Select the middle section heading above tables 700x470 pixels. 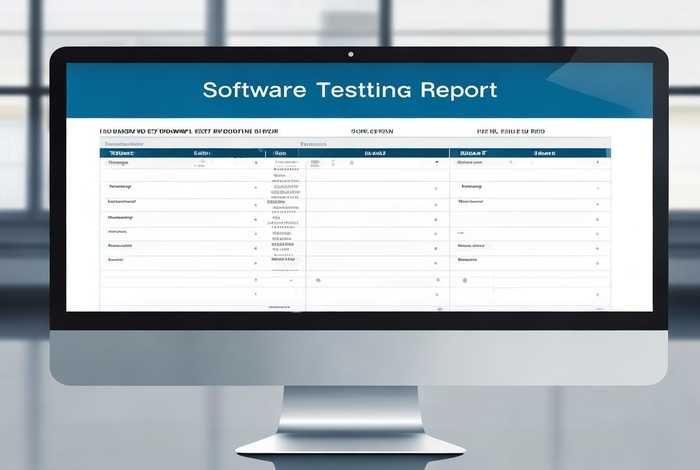[x=372, y=131]
